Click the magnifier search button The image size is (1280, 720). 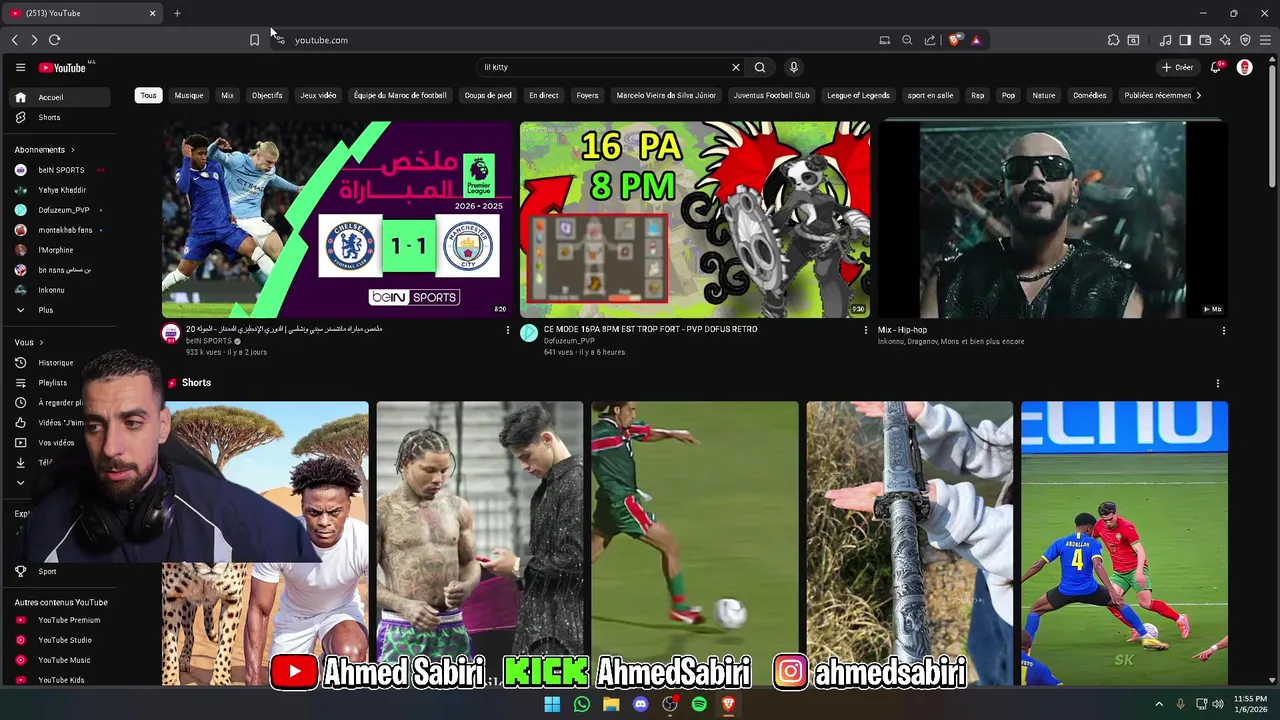760,67
